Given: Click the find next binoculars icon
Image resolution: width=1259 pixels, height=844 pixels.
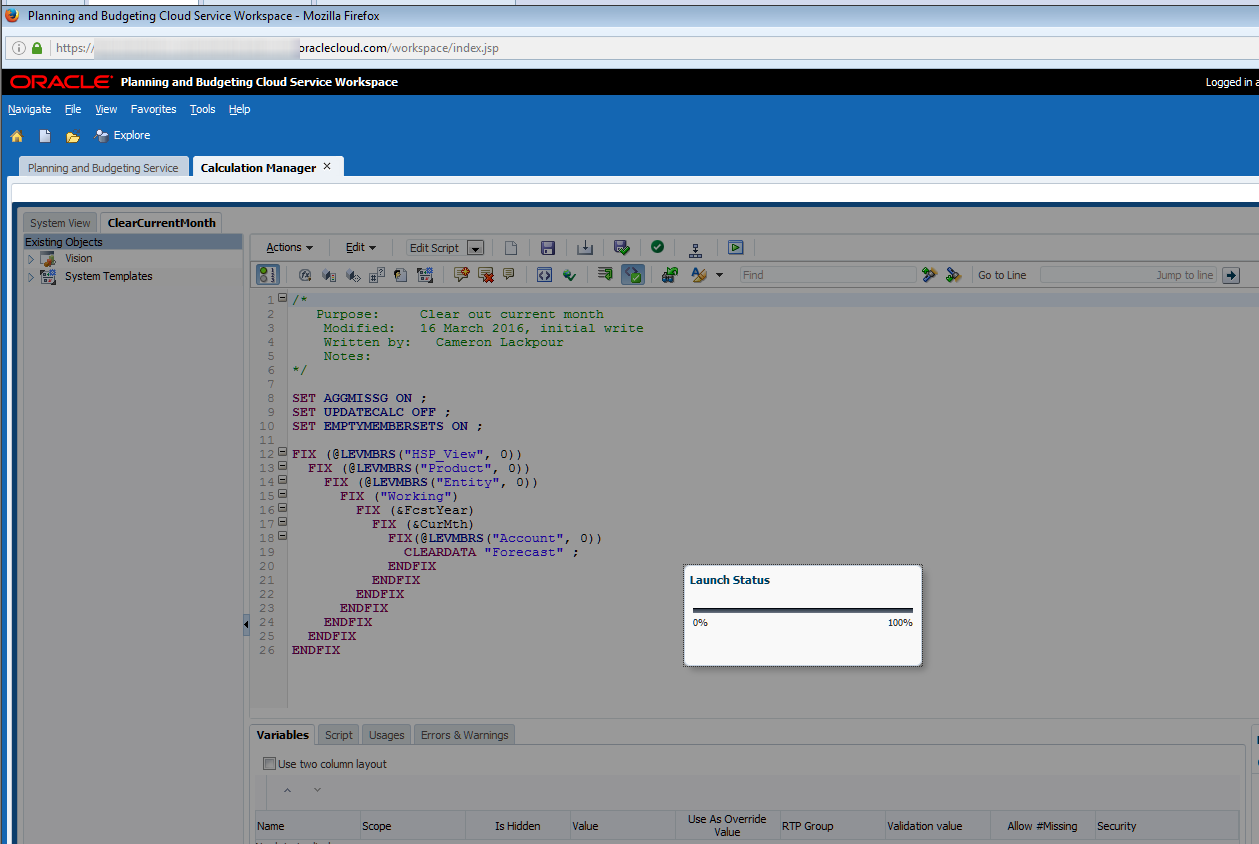Looking at the screenshot, I should (x=953, y=275).
